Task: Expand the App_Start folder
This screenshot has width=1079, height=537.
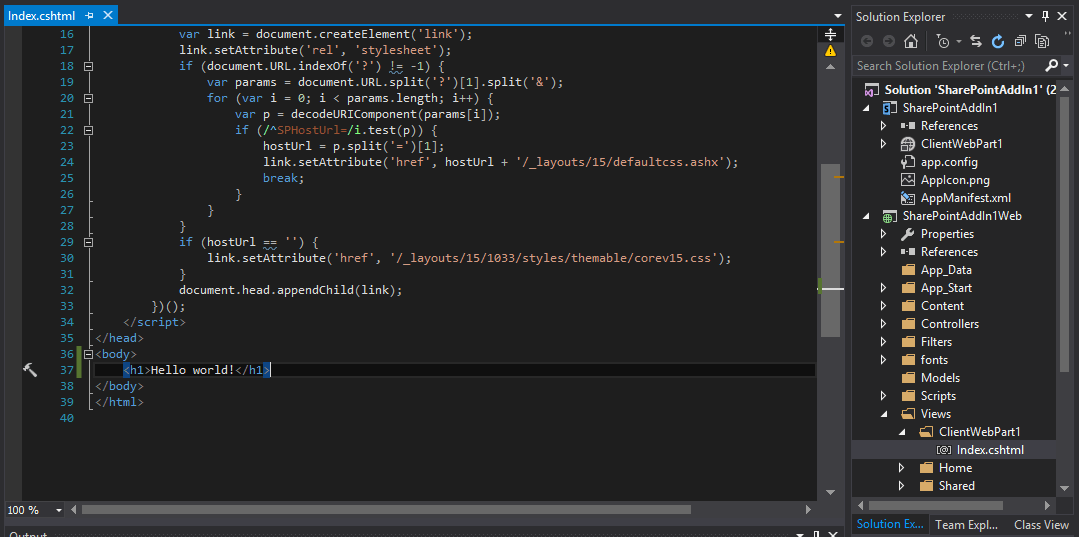Action: pos(884,288)
